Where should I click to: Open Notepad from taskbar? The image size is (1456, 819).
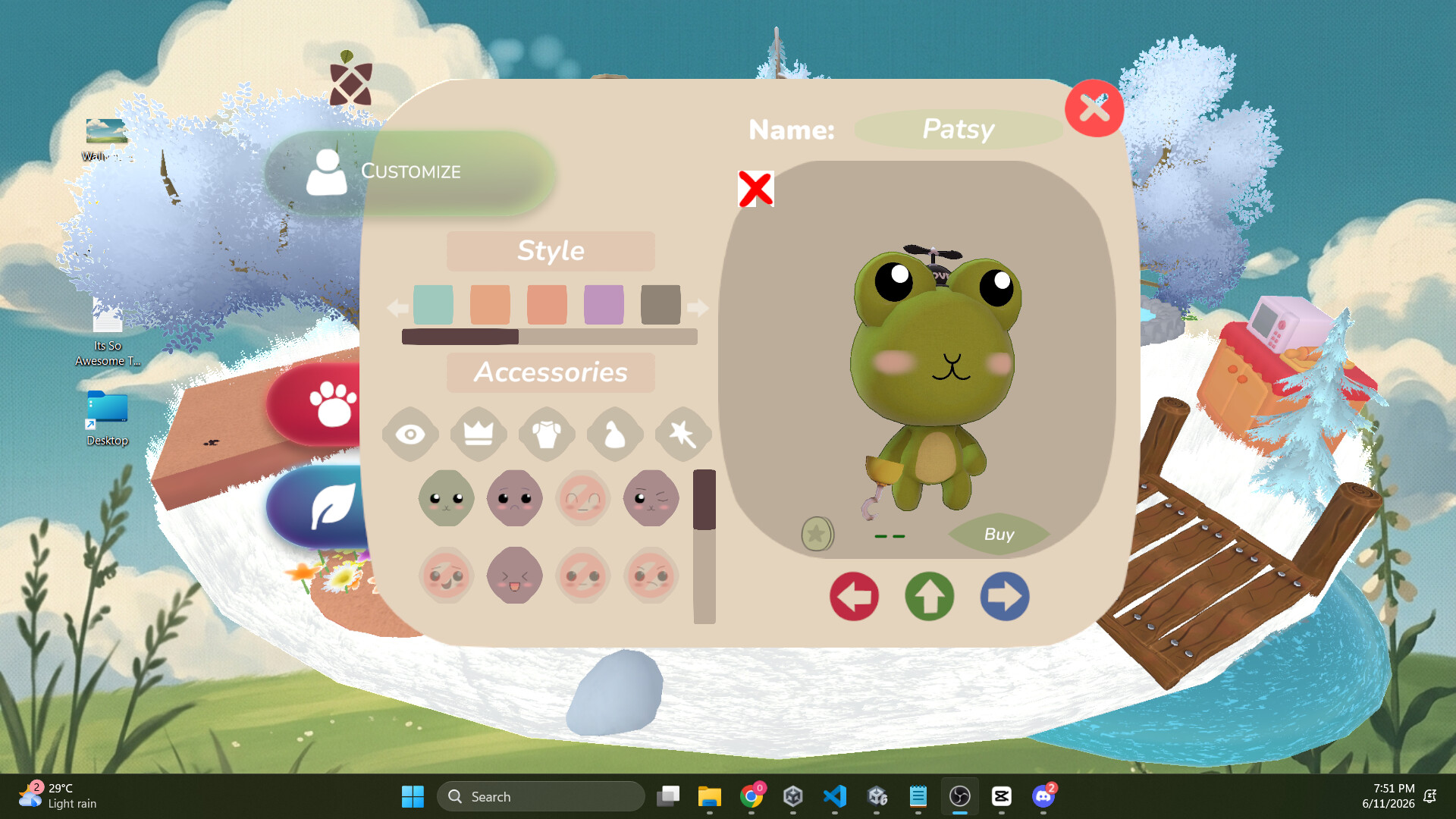pyautogui.click(x=918, y=796)
